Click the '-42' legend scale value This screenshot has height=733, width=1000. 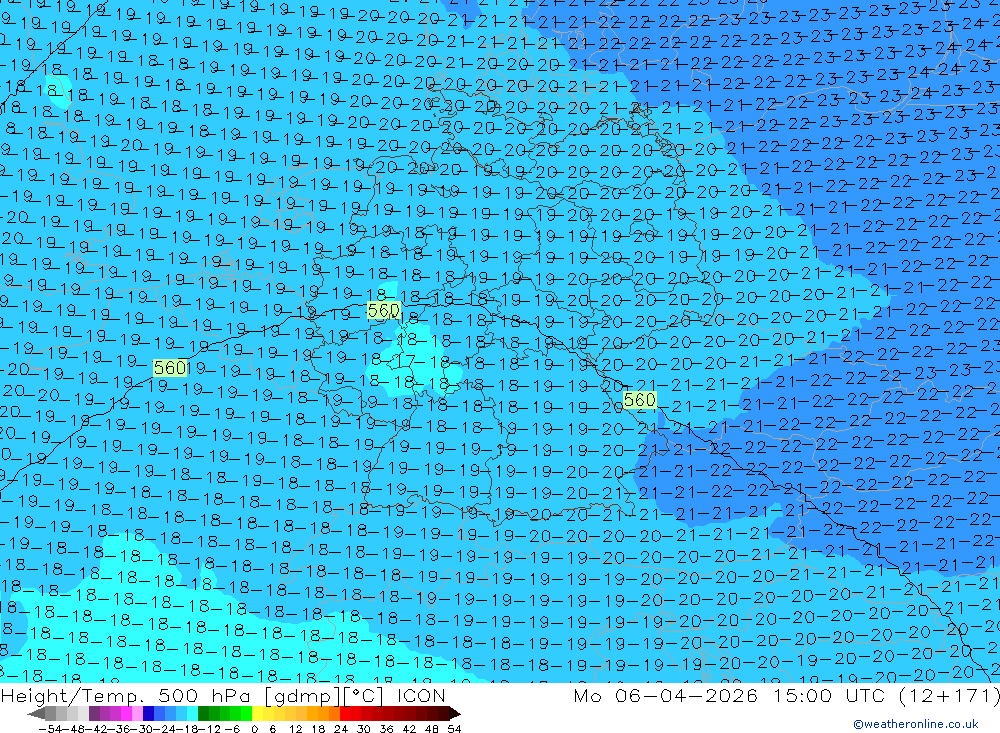tap(97, 729)
